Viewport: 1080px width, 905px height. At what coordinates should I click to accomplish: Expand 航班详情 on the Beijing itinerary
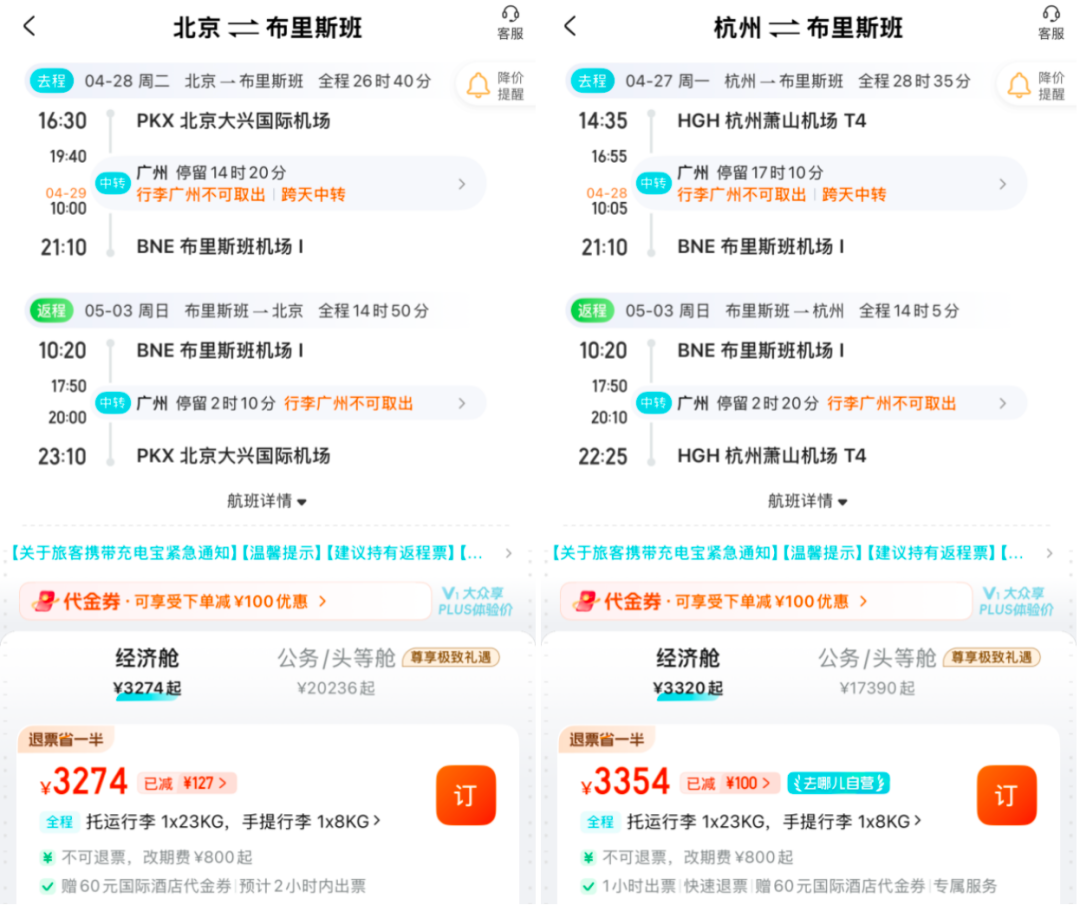[267, 501]
